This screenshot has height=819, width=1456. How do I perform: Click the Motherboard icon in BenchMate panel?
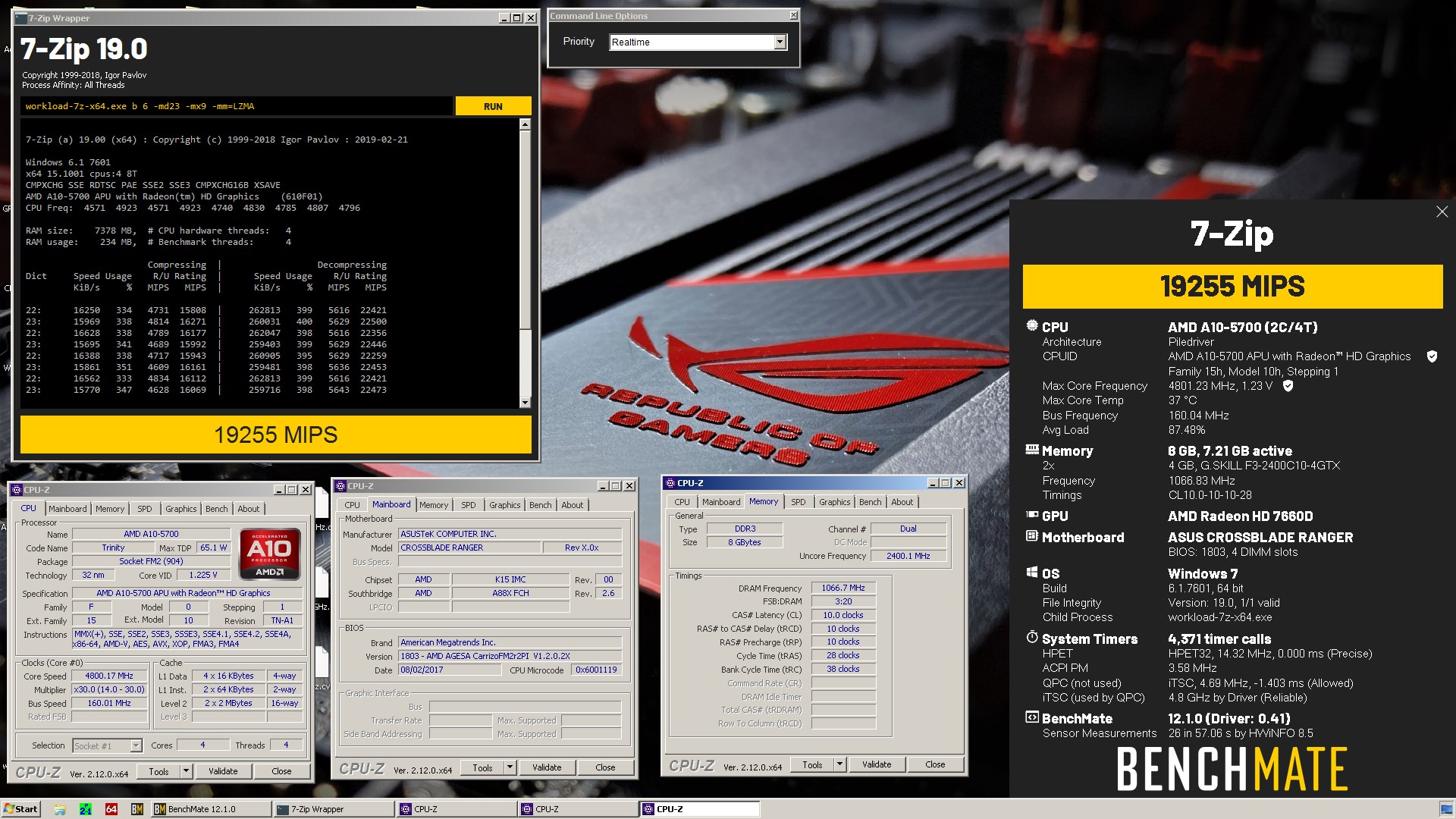click(x=1031, y=536)
